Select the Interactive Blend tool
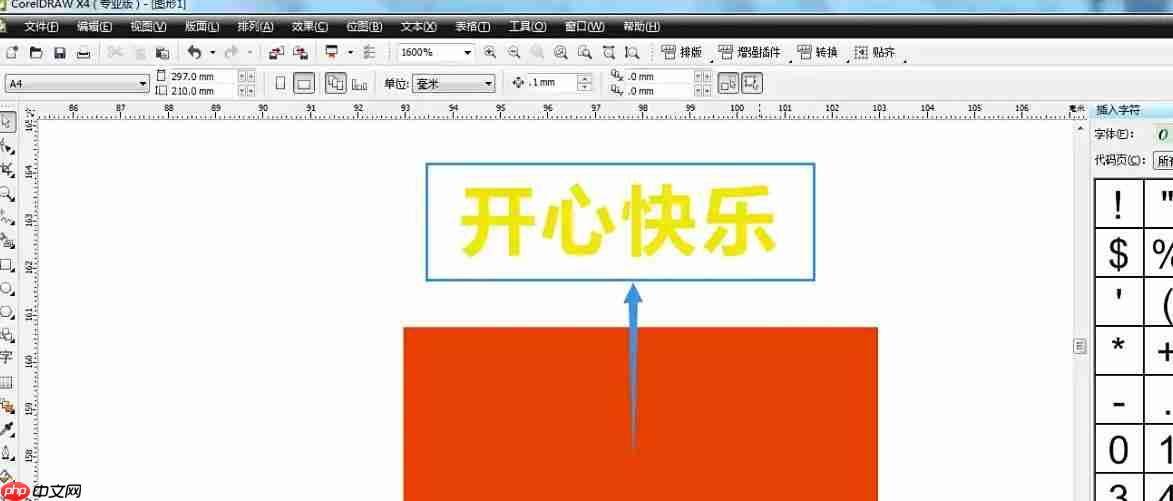 [x=7, y=406]
